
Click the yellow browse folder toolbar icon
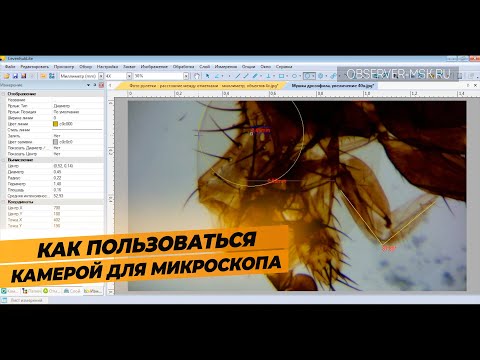tap(43, 76)
